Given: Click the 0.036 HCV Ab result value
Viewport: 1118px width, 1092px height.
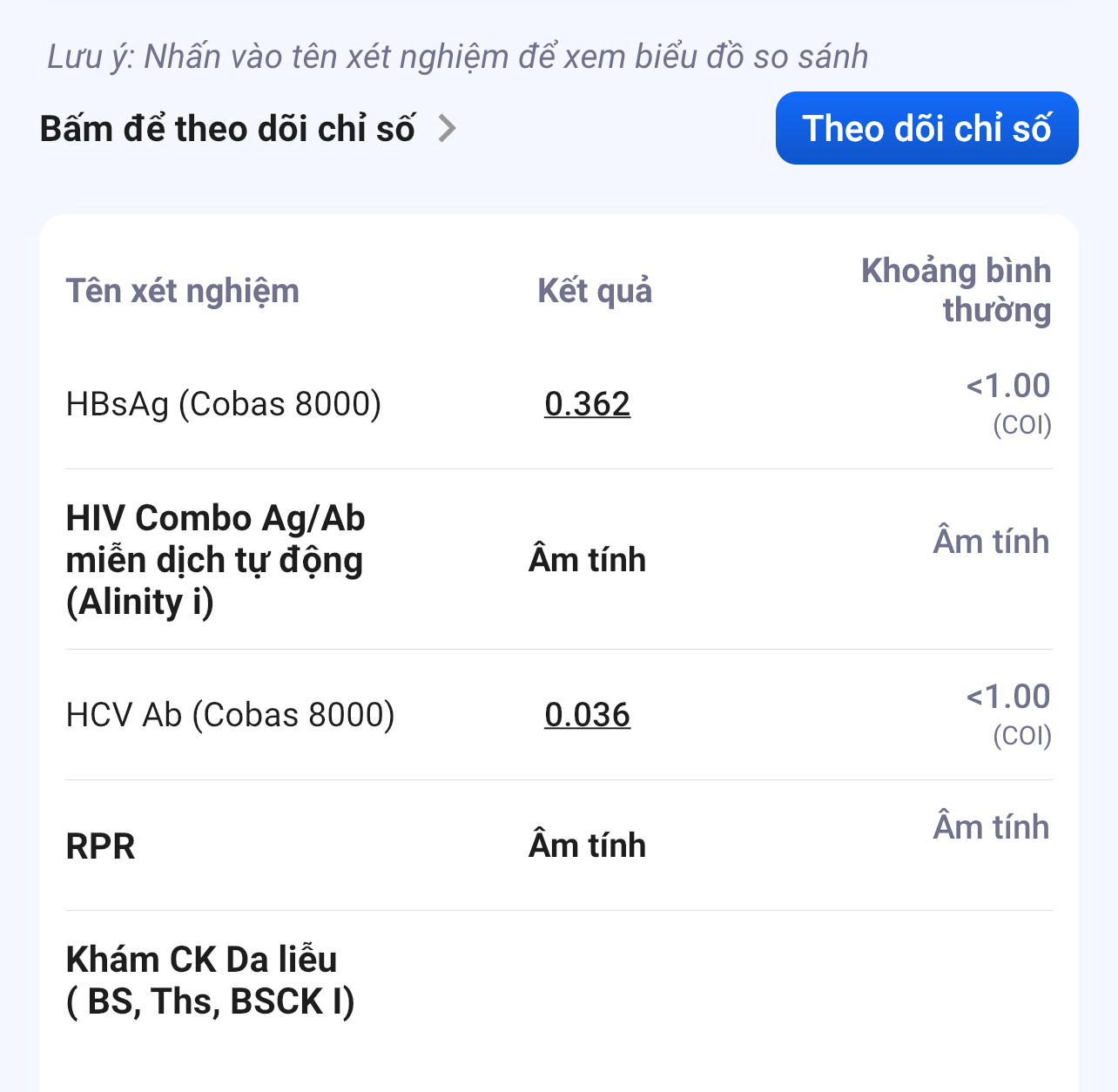Looking at the screenshot, I should (x=587, y=715).
